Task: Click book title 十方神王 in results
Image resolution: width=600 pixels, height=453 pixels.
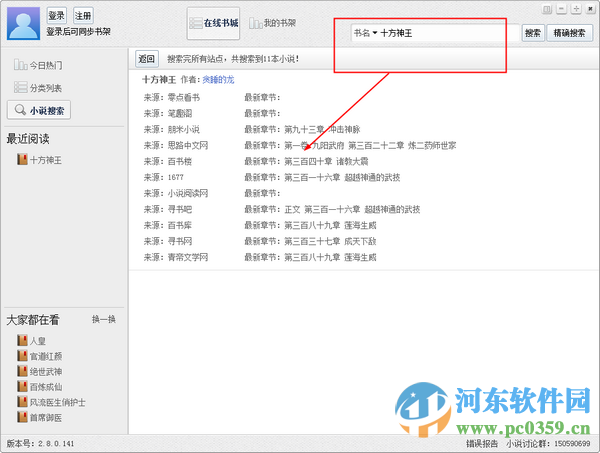Action: [159, 80]
